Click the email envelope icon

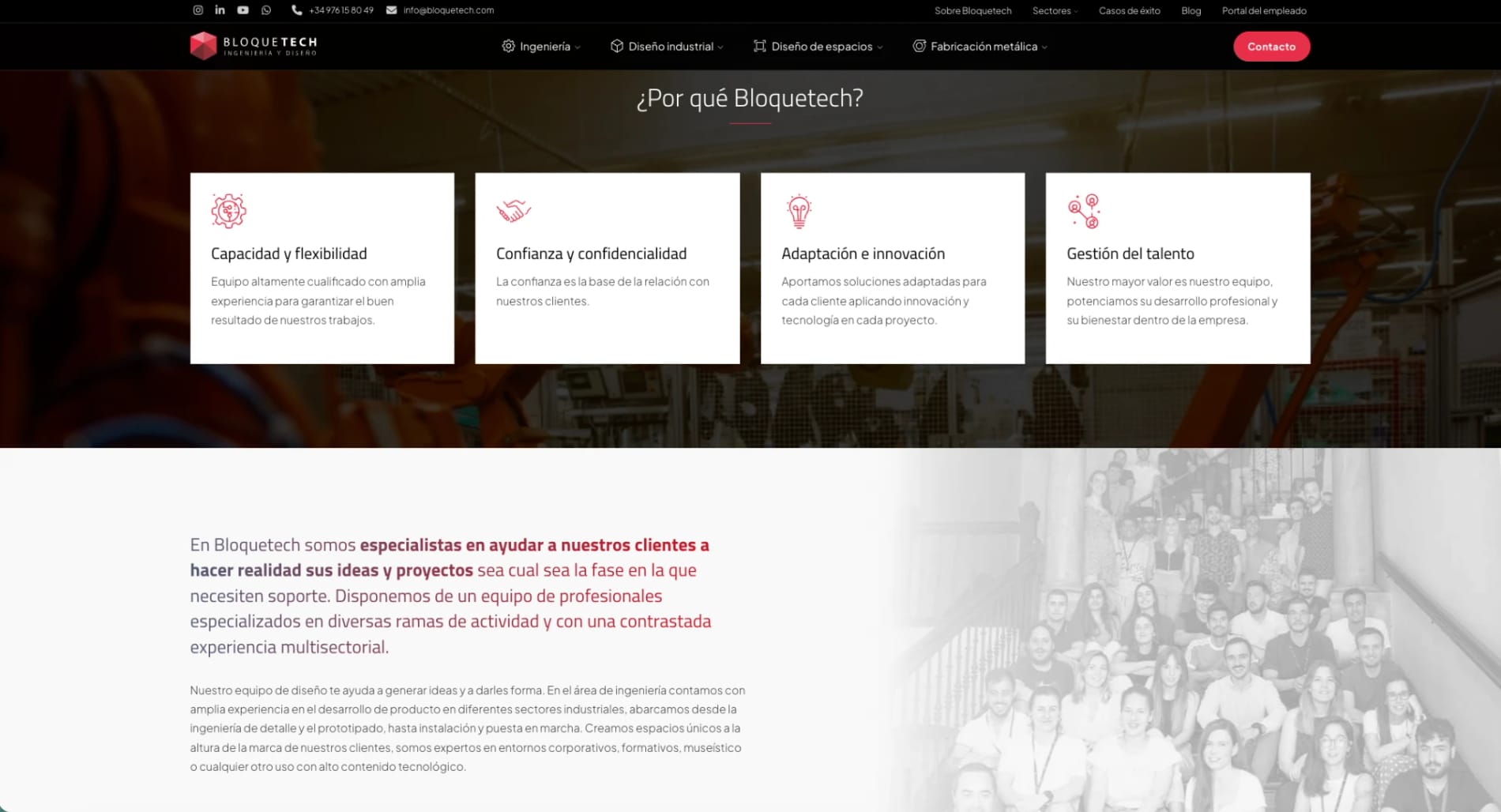[x=392, y=10]
